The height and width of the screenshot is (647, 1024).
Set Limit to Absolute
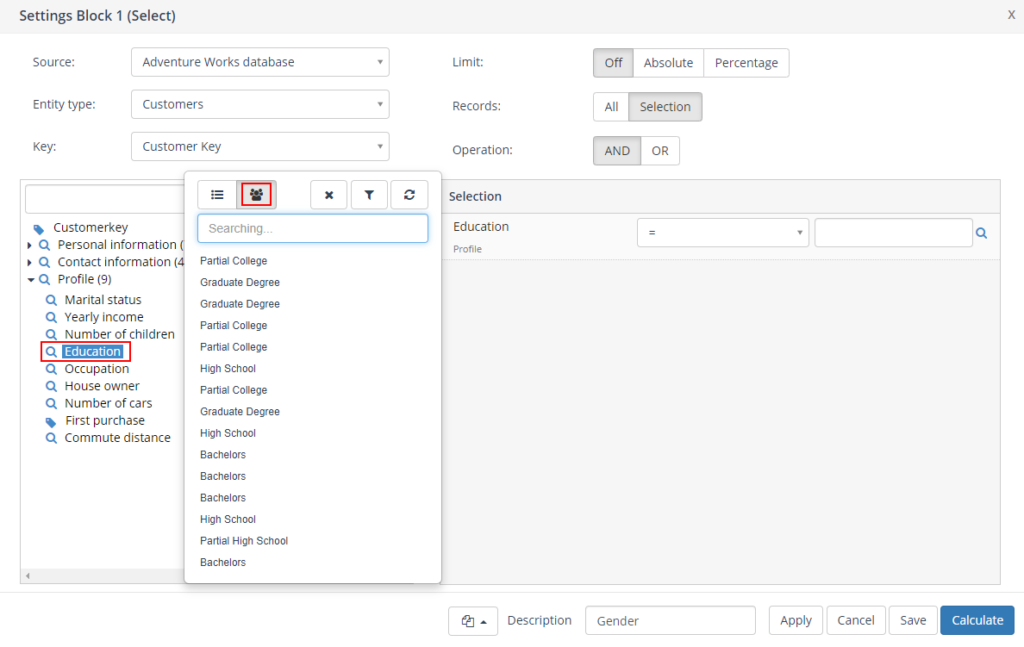668,63
